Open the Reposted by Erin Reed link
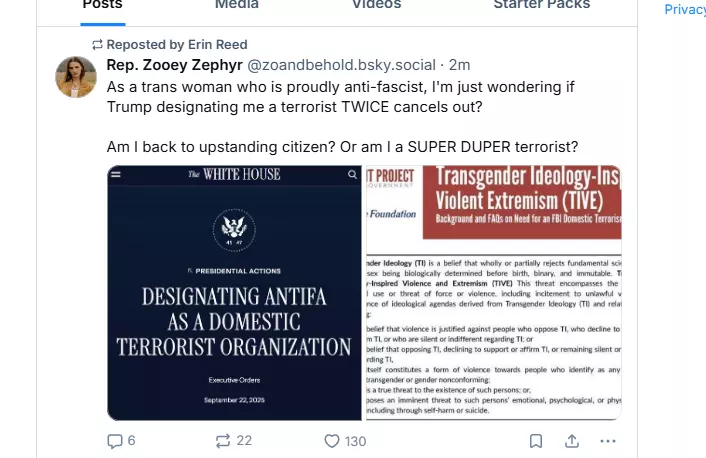Image resolution: width=706 pixels, height=458 pixels. (x=177, y=45)
